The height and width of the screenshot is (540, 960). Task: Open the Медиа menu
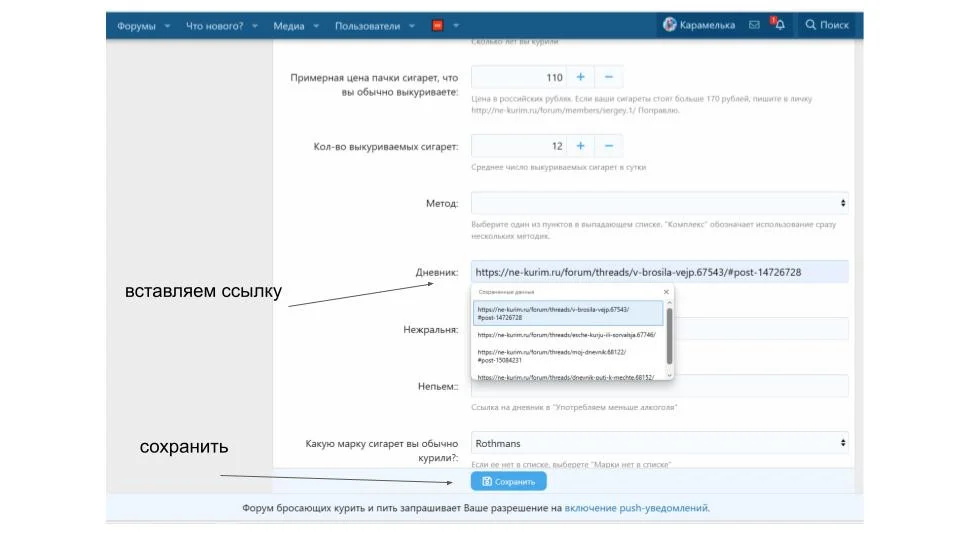[288, 26]
